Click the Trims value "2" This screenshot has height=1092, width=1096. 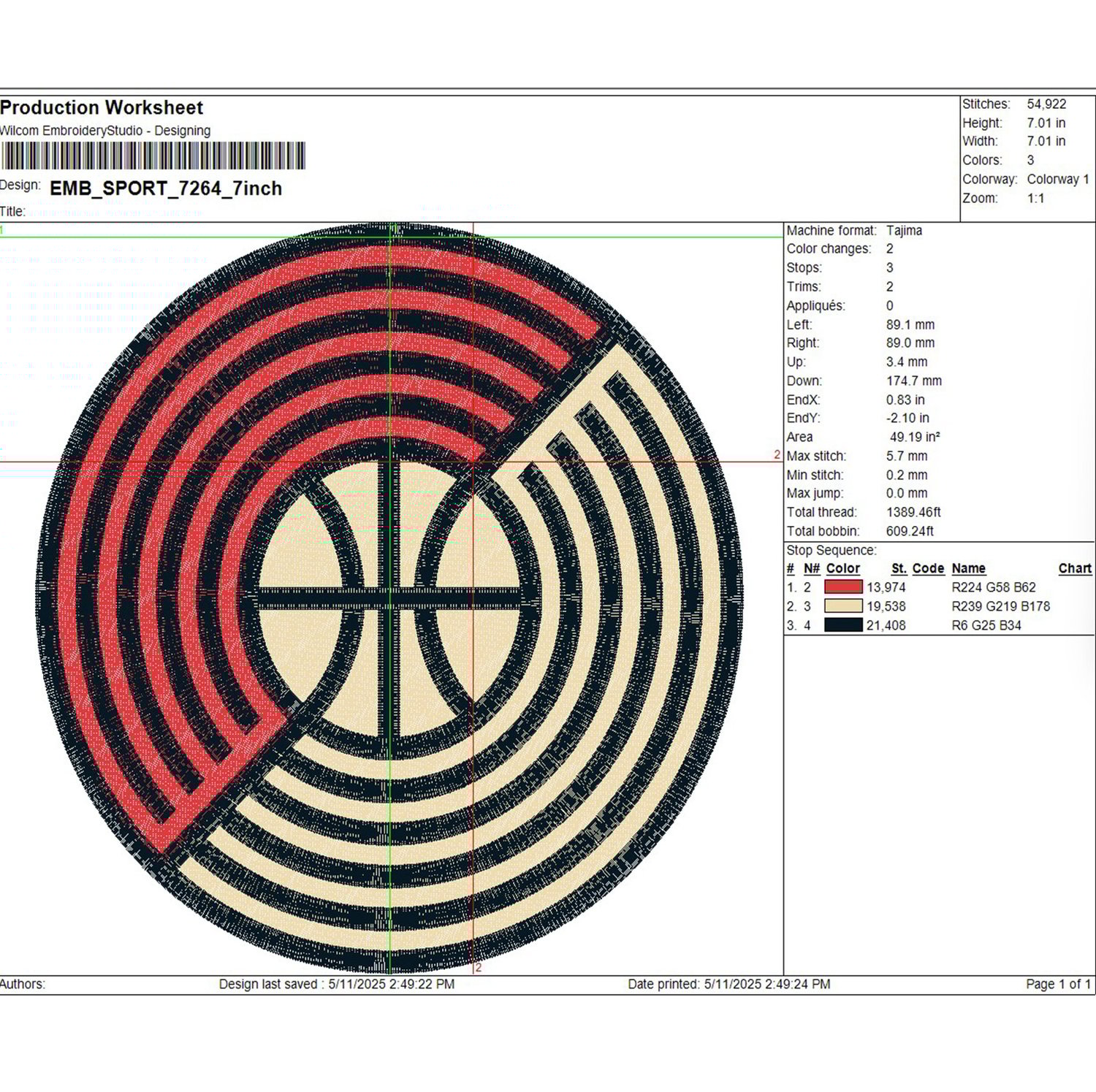click(889, 286)
